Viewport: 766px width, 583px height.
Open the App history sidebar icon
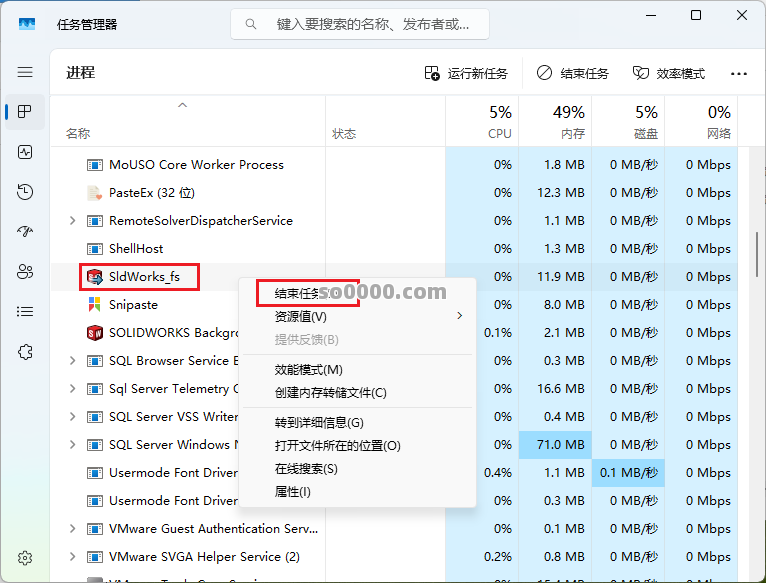pos(25,192)
